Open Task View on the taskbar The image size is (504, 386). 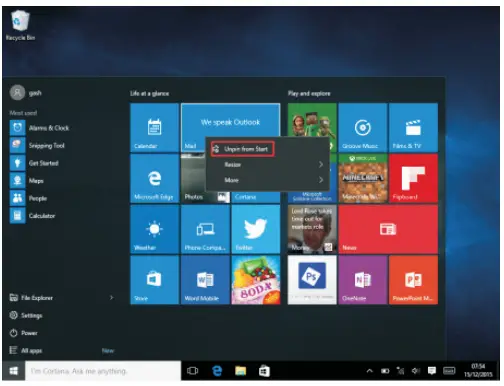click(x=193, y=371)
